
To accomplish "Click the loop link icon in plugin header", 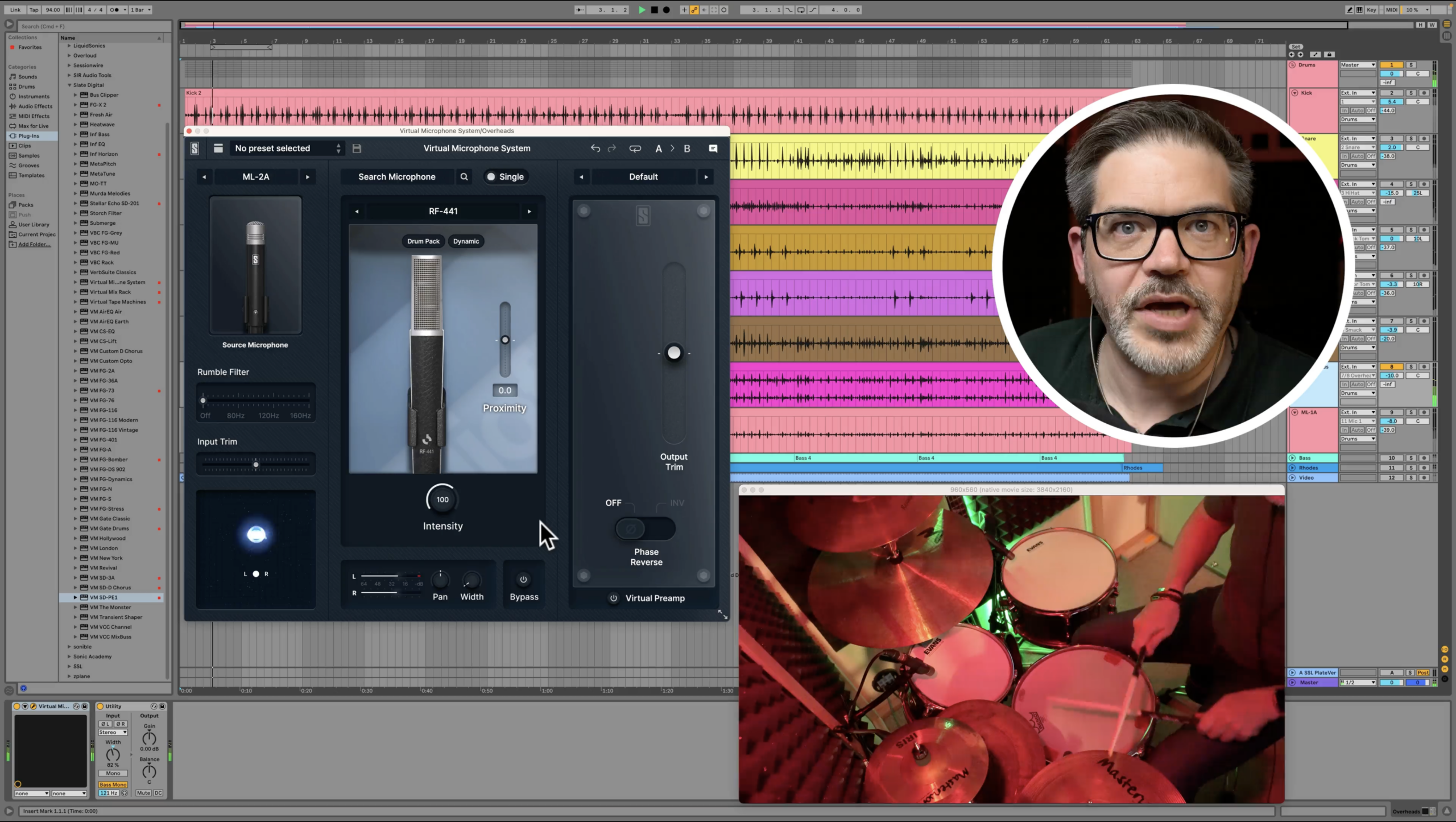I will [635, 148].
